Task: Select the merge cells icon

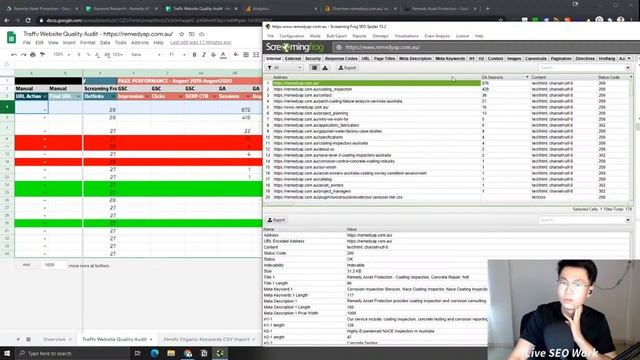Action: 256,55
